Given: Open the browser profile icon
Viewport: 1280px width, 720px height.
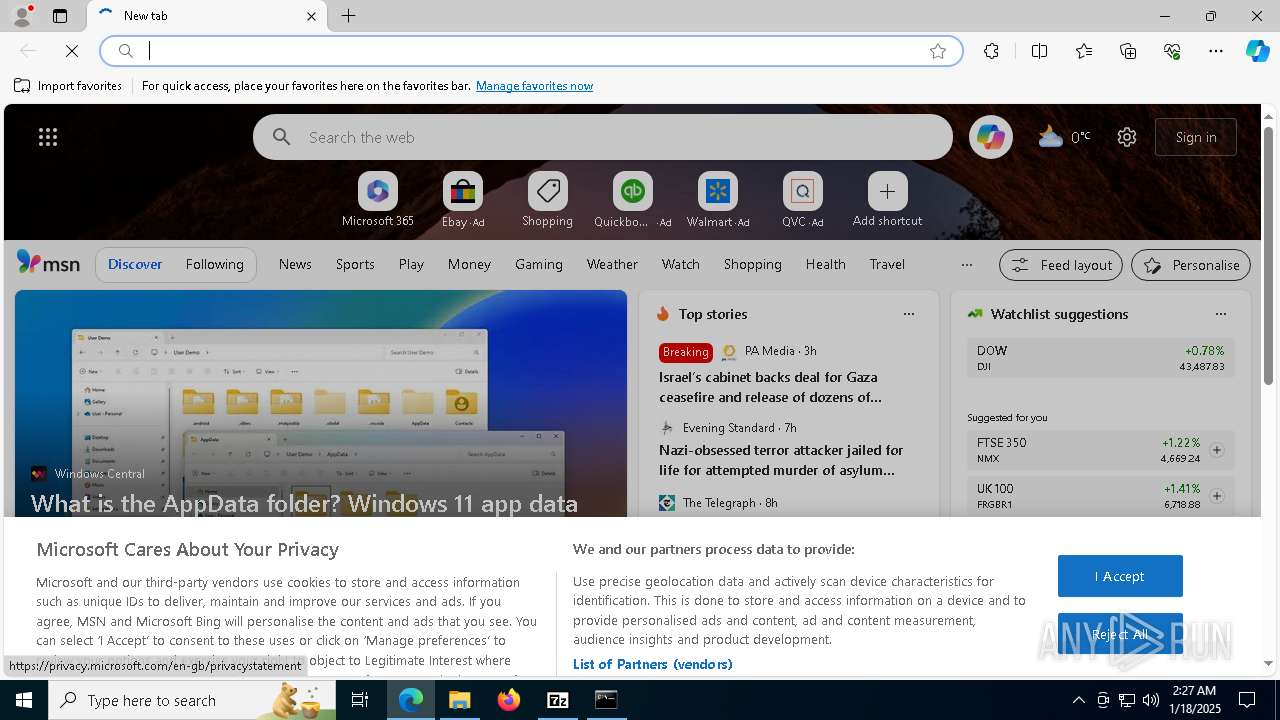Looking at the screenshot, I should coord(21,16).
